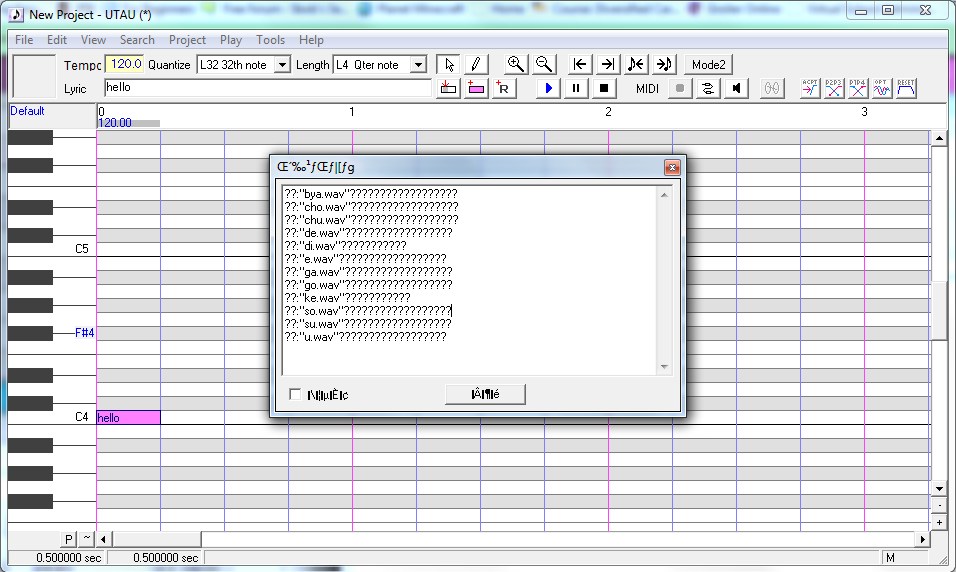Pause playback
The image size is (956, 572).
coord(576,88)
